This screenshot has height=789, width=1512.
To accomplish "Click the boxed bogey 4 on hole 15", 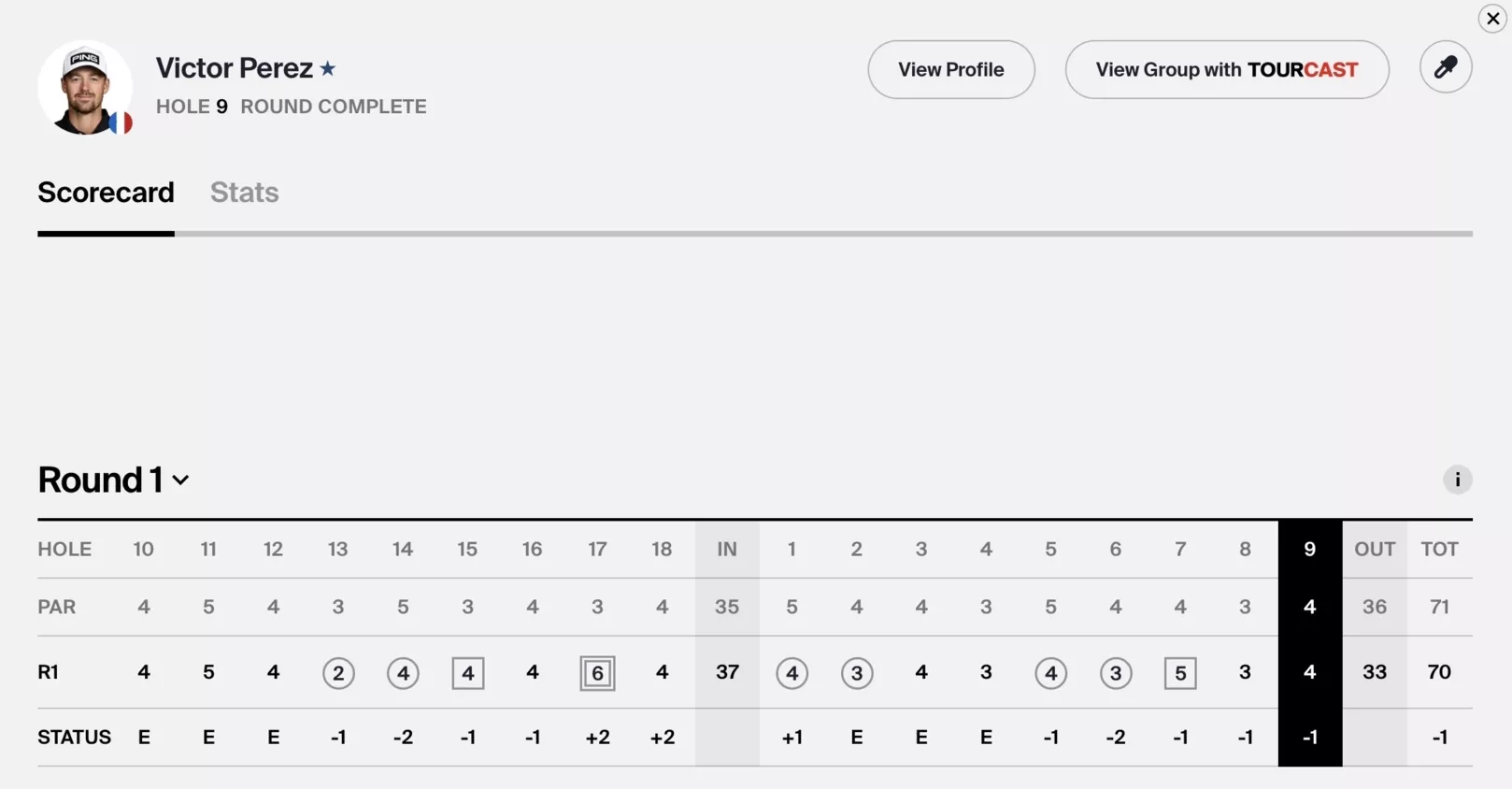I will point(468,673).
